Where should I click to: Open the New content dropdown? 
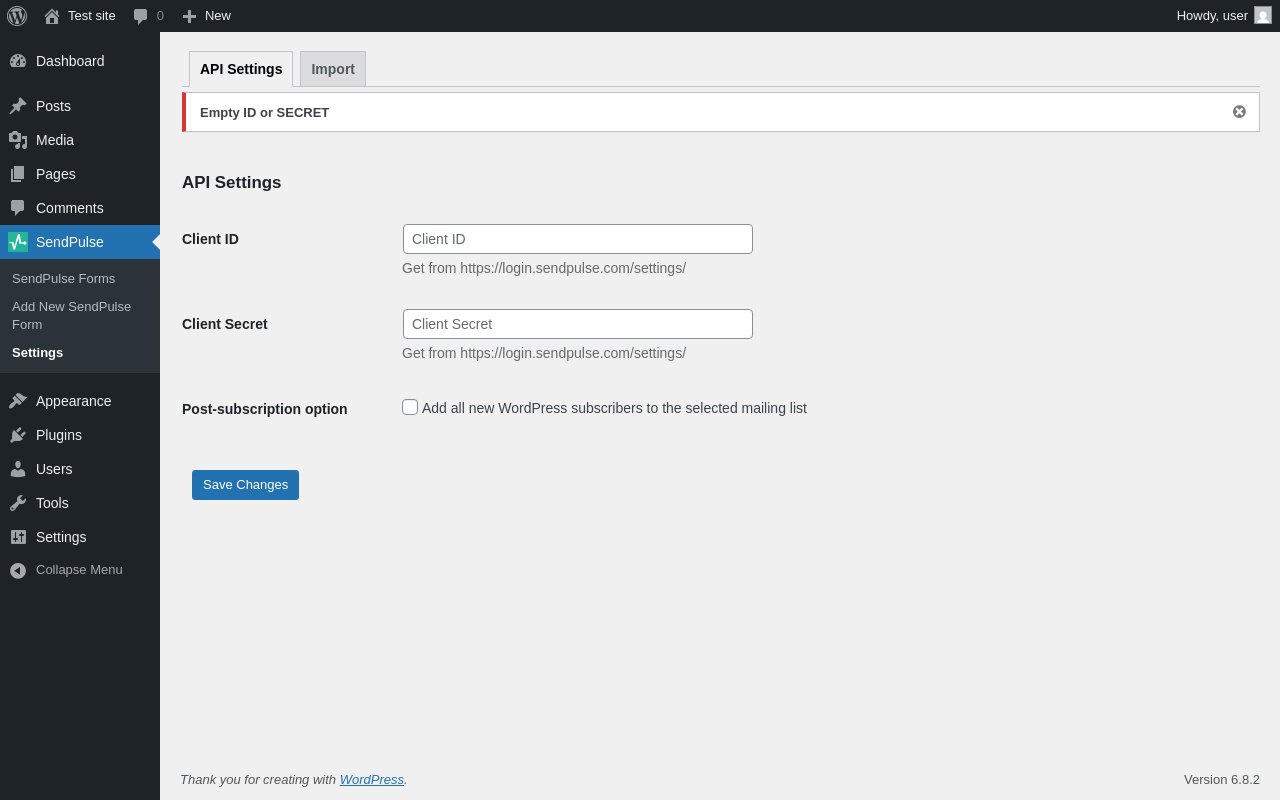click(x=207, y=16)
